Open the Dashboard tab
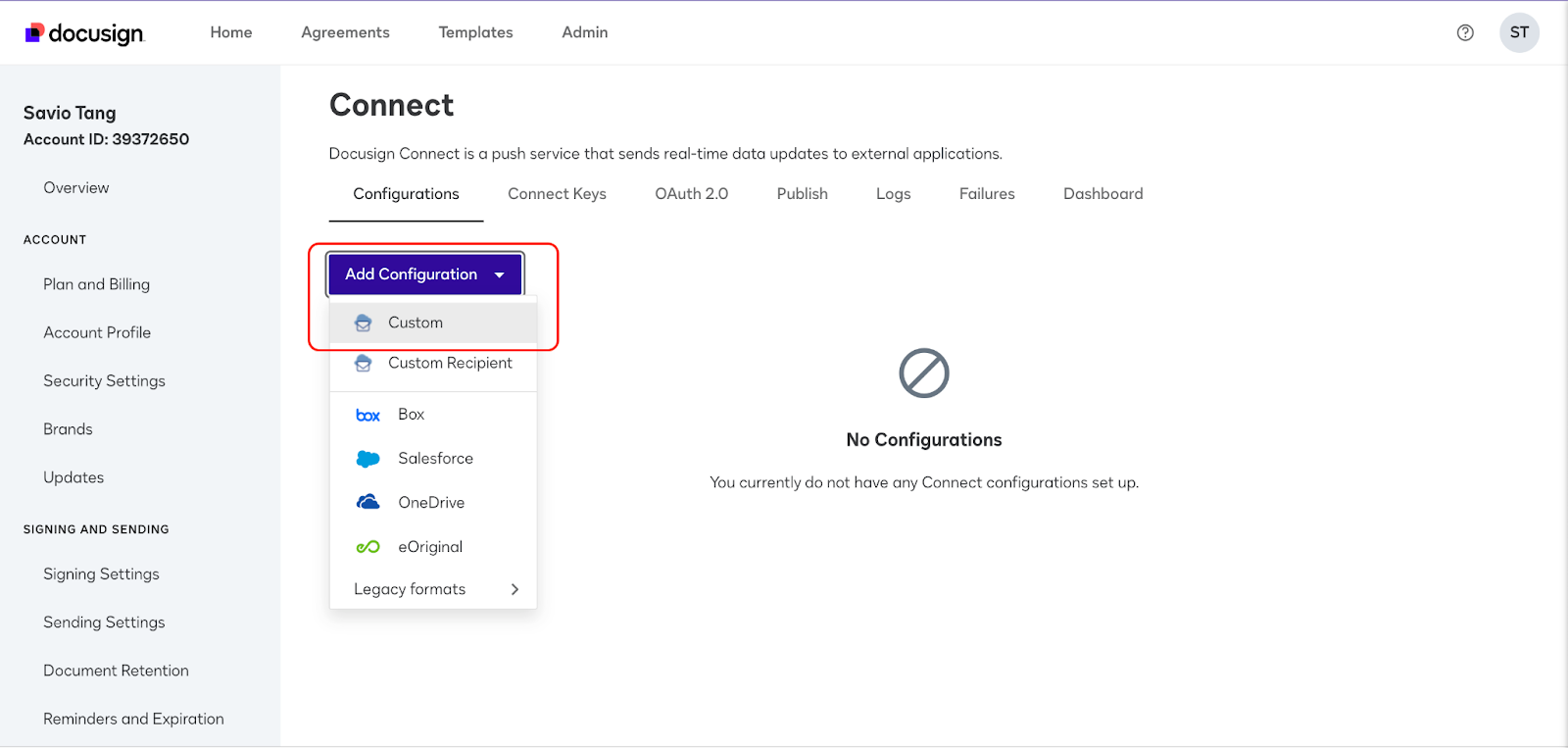 (x=1102, y=194)
